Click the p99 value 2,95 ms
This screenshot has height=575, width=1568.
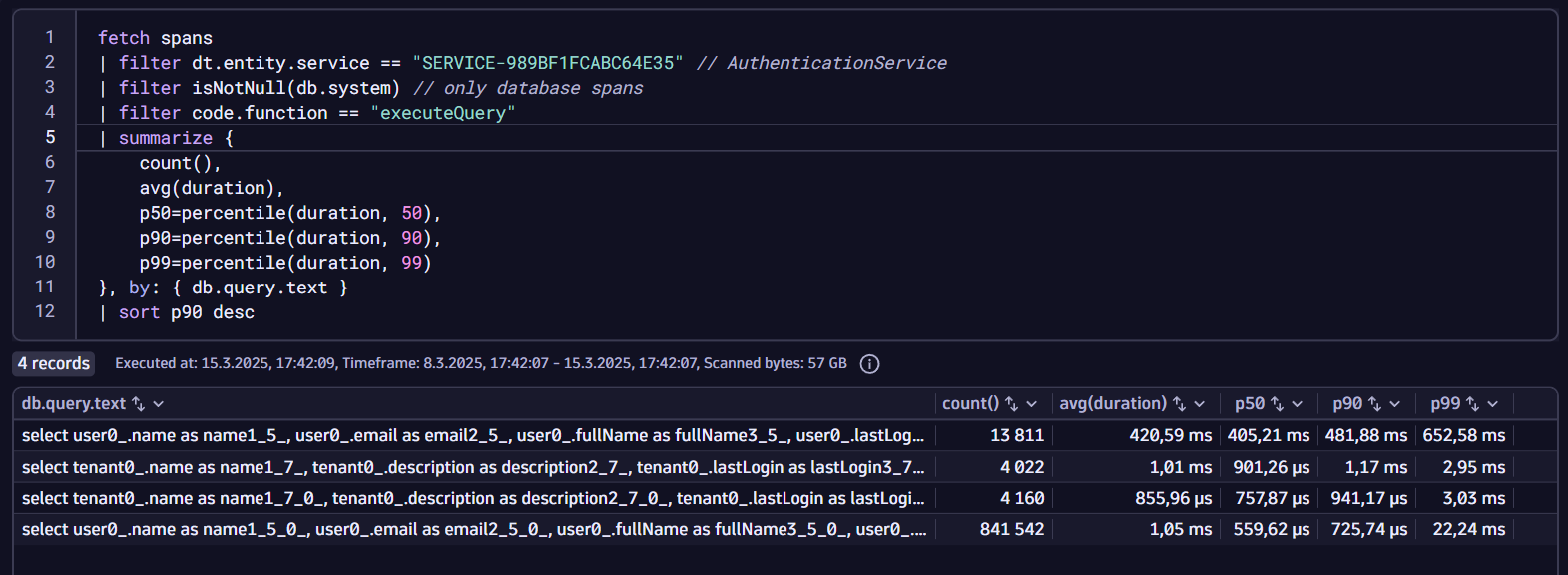(1474, 467)
